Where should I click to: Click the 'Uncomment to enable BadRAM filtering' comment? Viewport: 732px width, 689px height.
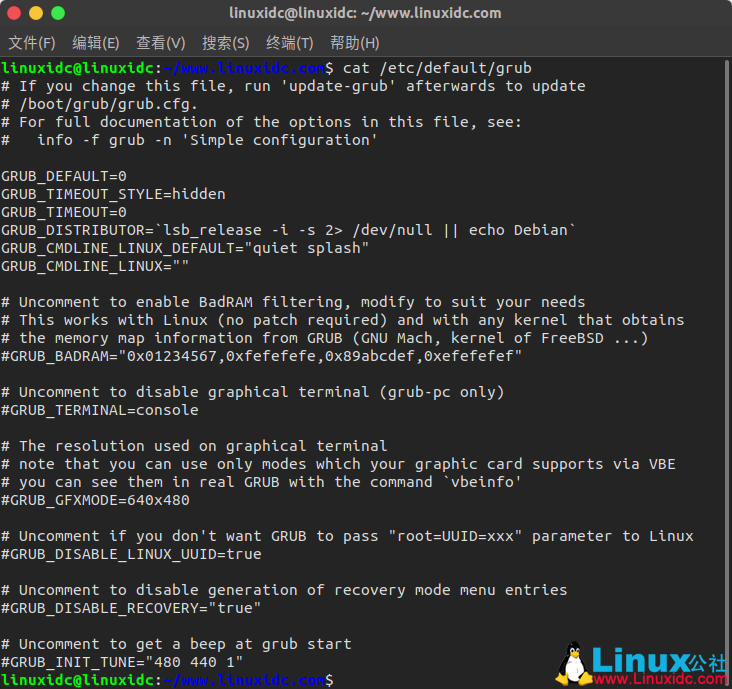pos(293,302)
